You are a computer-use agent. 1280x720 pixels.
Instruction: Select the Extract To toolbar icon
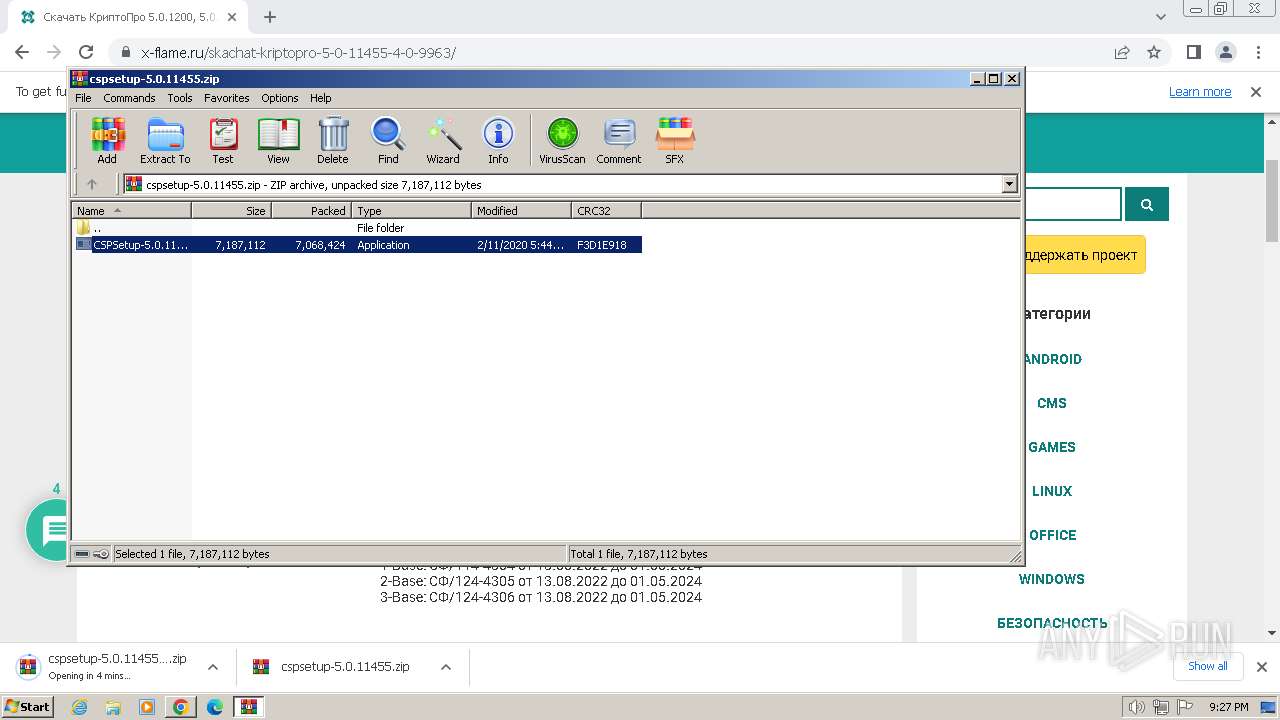click(165, 141)
